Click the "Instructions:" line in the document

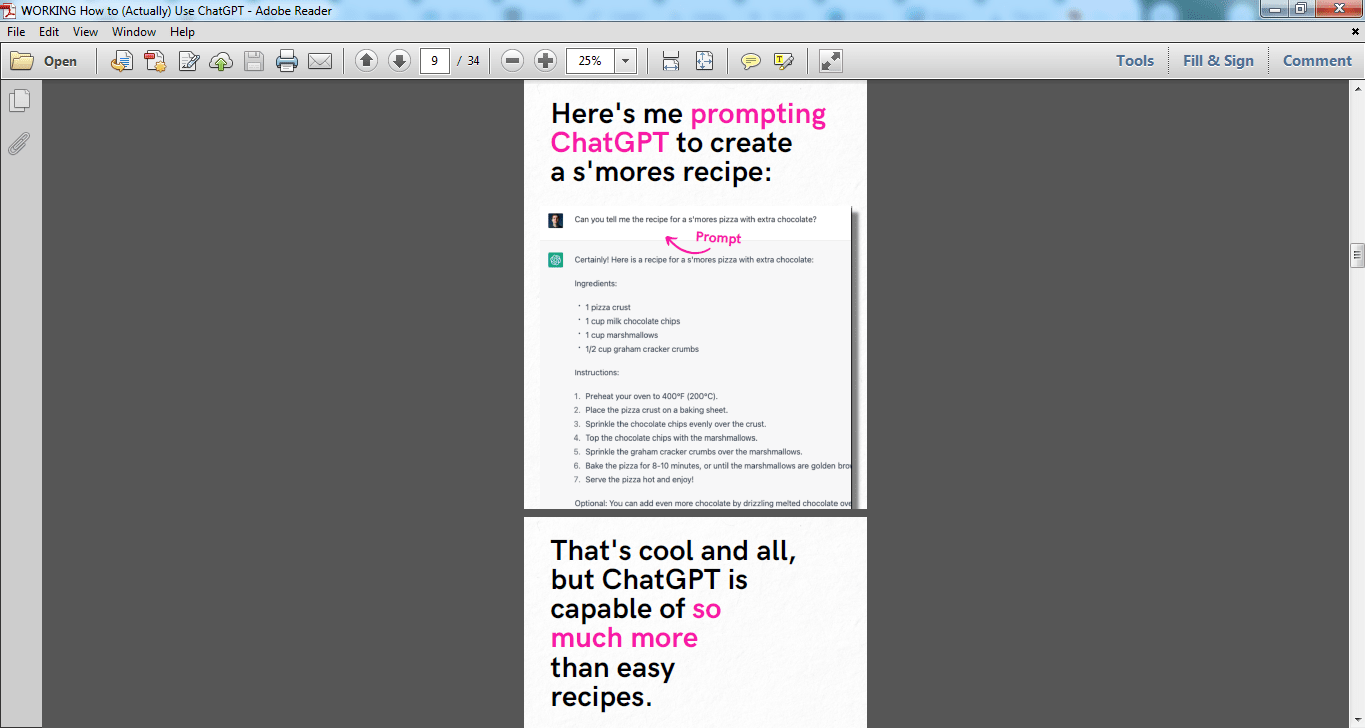[x=597, y=373]
